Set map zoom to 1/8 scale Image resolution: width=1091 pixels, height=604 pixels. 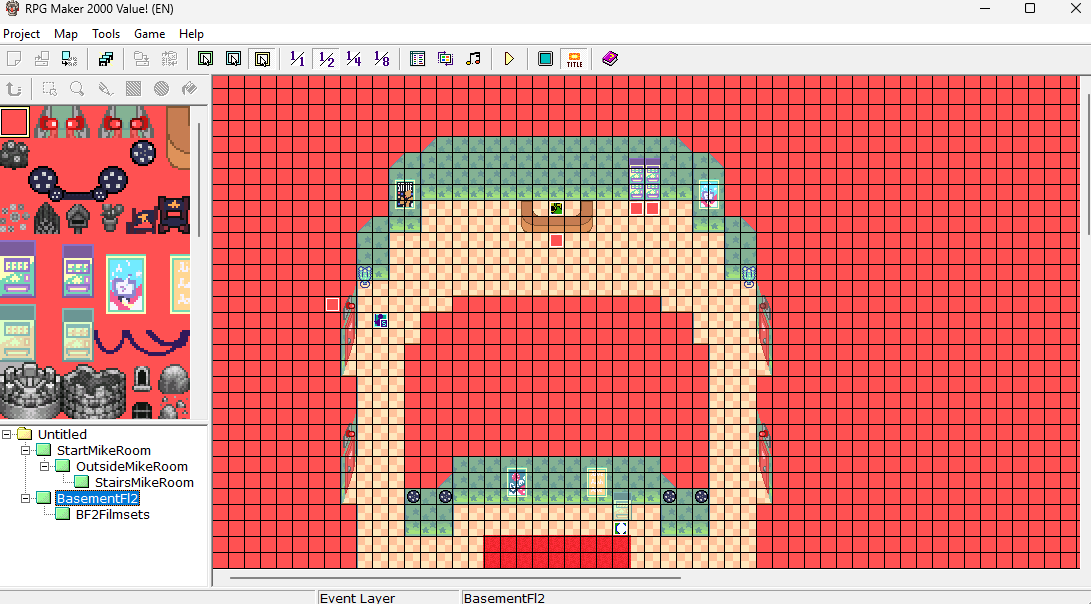382,59
